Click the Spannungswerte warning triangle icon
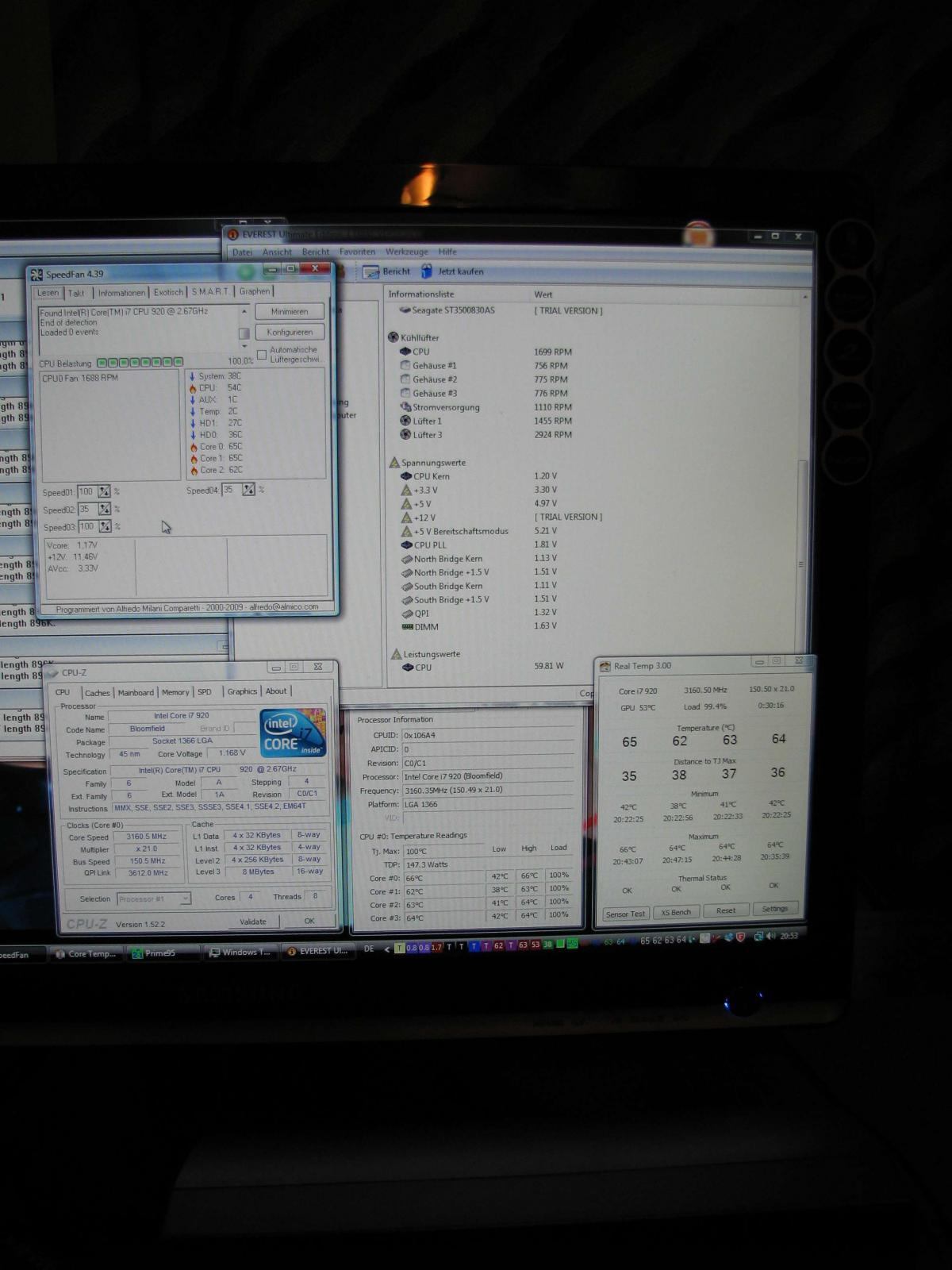 tap(393, 462)
